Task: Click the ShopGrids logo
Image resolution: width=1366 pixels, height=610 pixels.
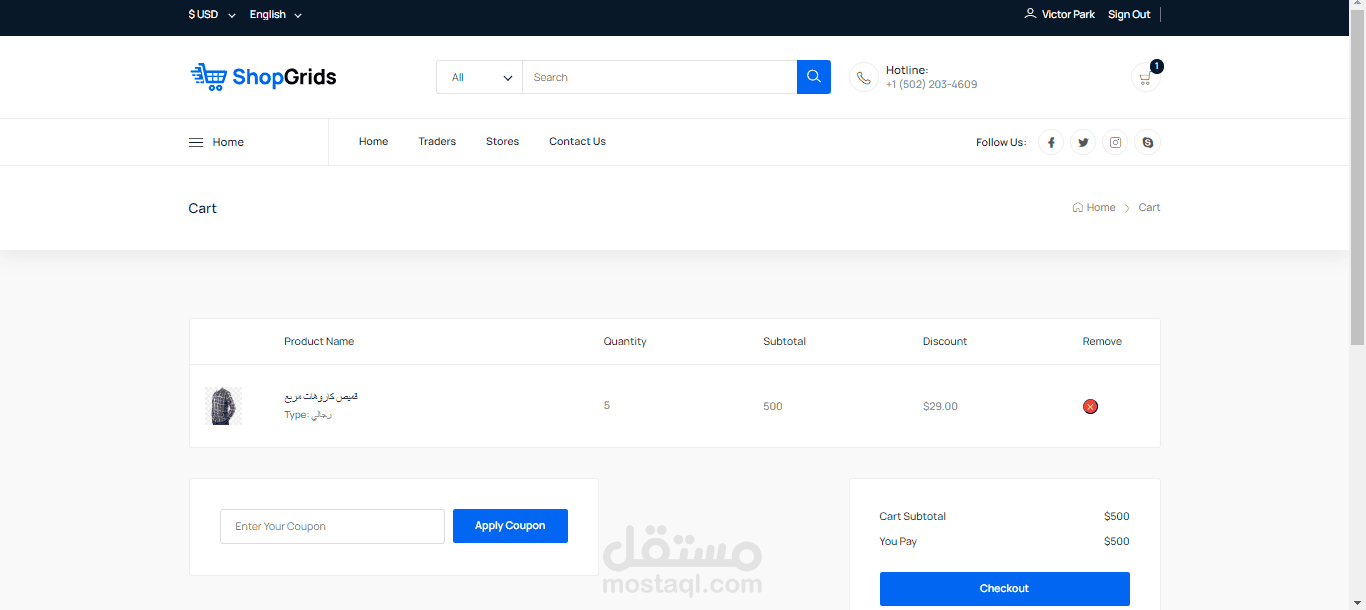Action: click(263, 77)
